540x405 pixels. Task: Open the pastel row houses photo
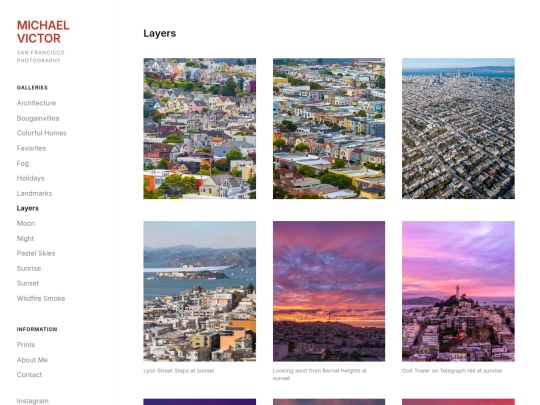(329, 128)
